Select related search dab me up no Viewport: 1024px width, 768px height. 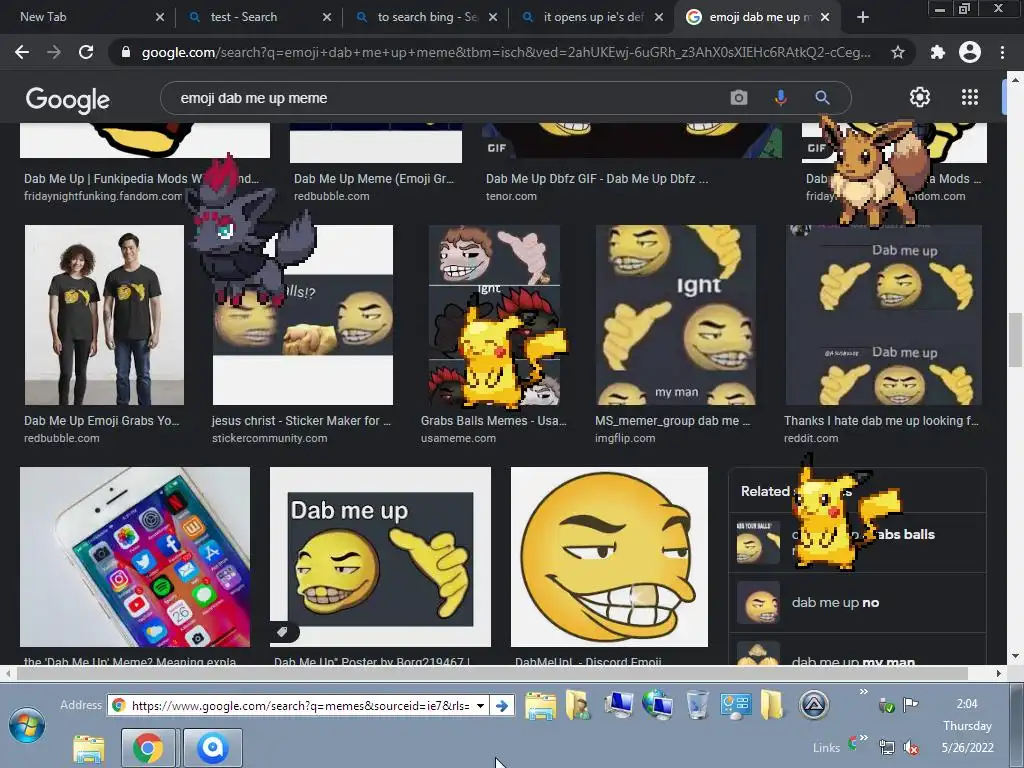click(857, 602)
